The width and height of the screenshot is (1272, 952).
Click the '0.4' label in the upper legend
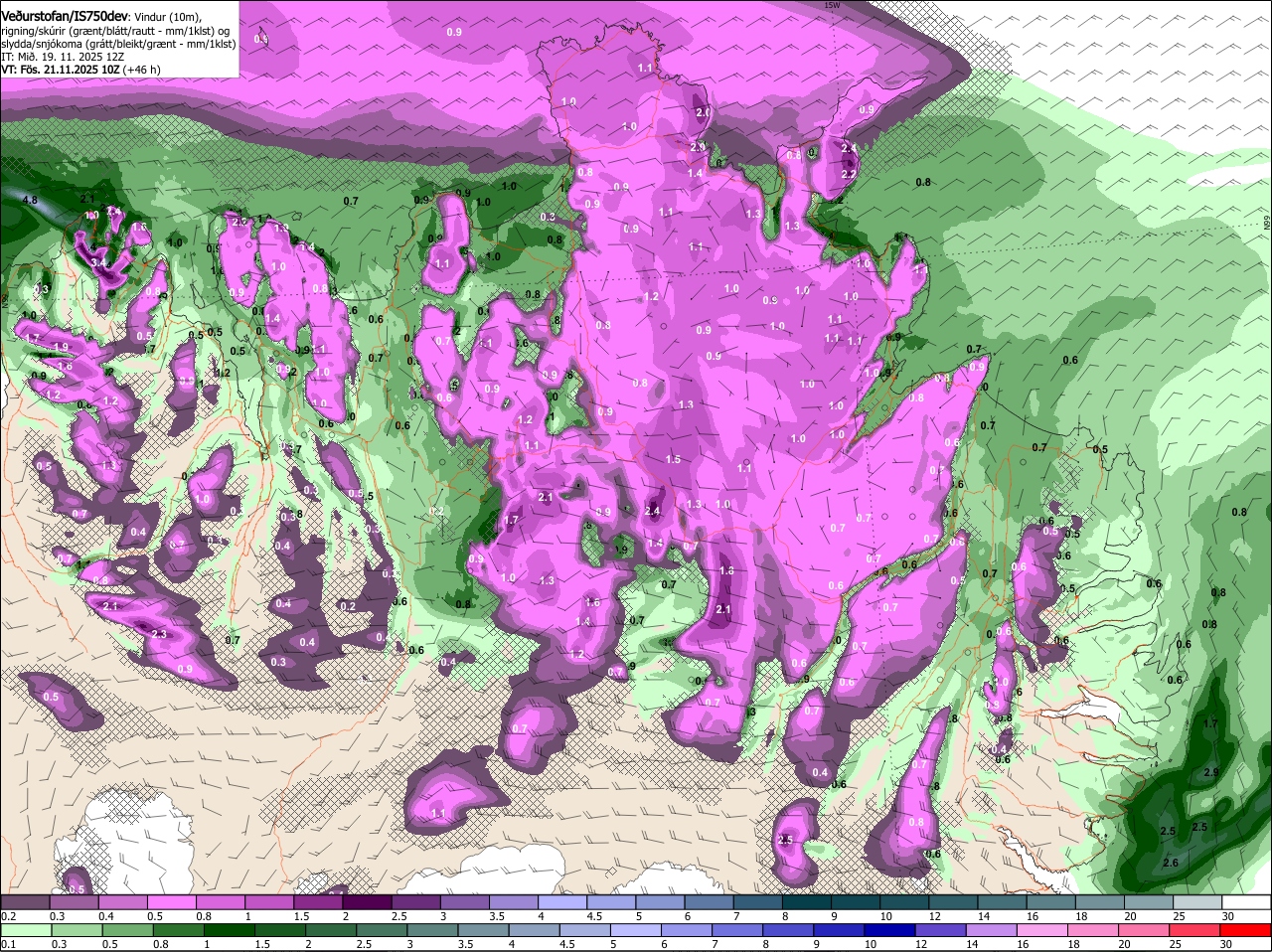click(x=106, y=916)
